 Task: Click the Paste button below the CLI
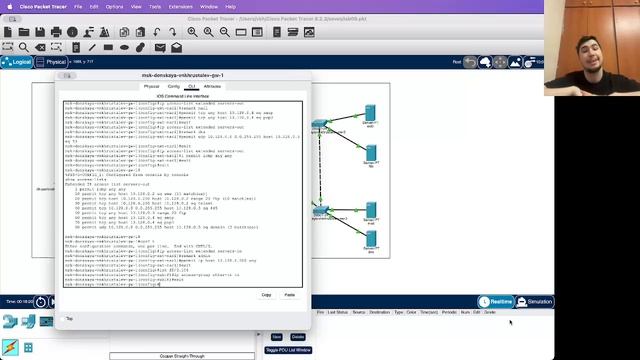point(289,295)
